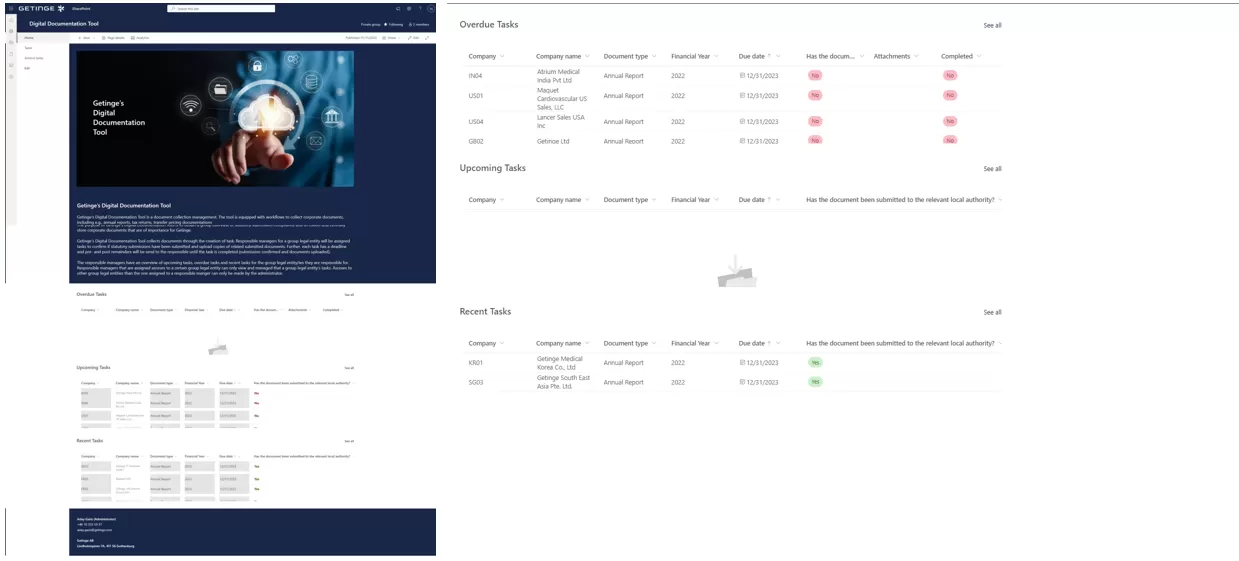Expand the Company column dropdown in Overdue Tasks
1239x561 pixels.
501,57
